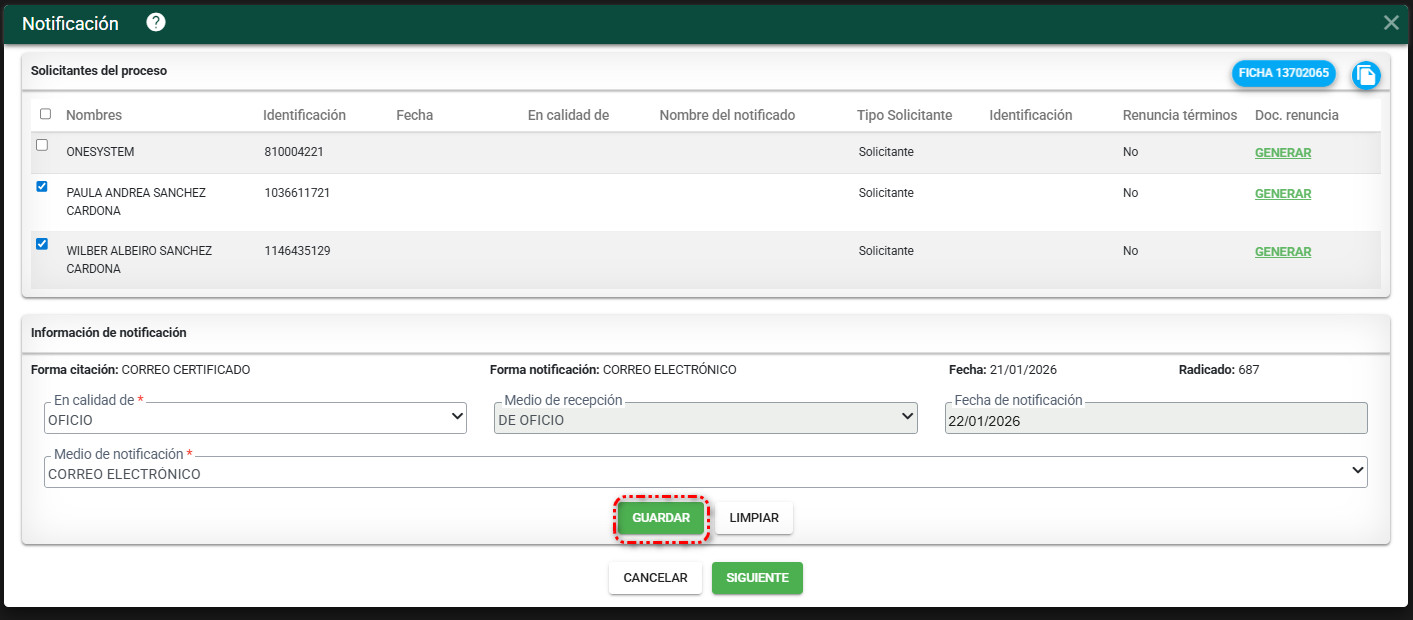Click GENERAR link for Wilber Albeiro
This screenshot has width=1413, height=620.
[1282, 252]
